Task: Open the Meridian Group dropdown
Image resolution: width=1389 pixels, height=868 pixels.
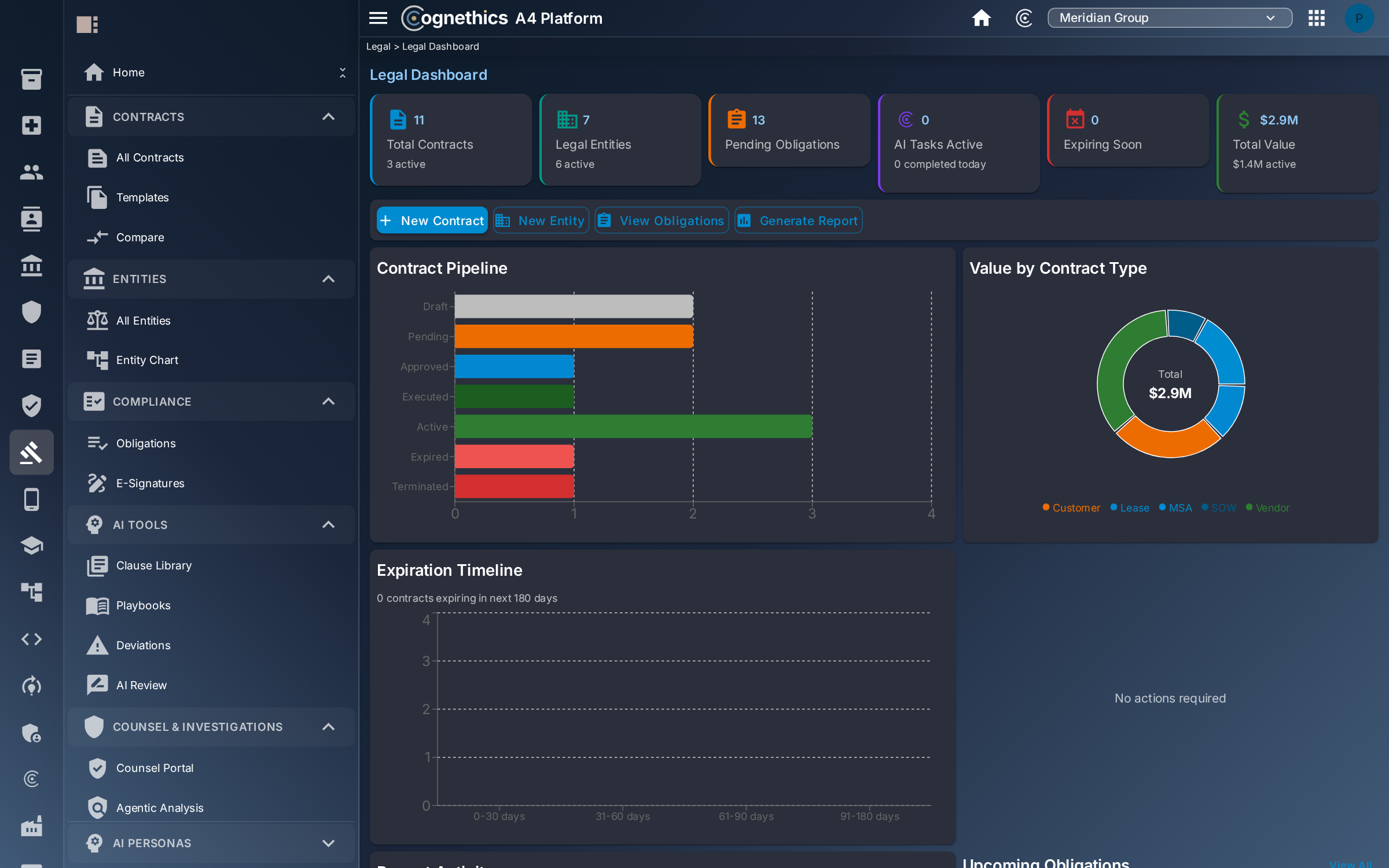Action: [1169, 18]
